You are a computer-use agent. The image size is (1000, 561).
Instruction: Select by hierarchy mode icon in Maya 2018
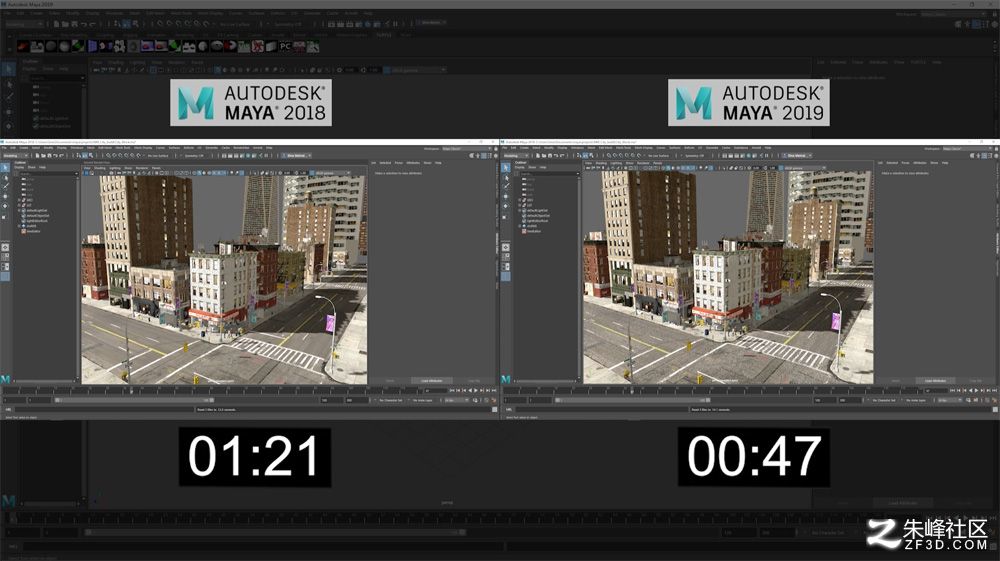(78, 156)
